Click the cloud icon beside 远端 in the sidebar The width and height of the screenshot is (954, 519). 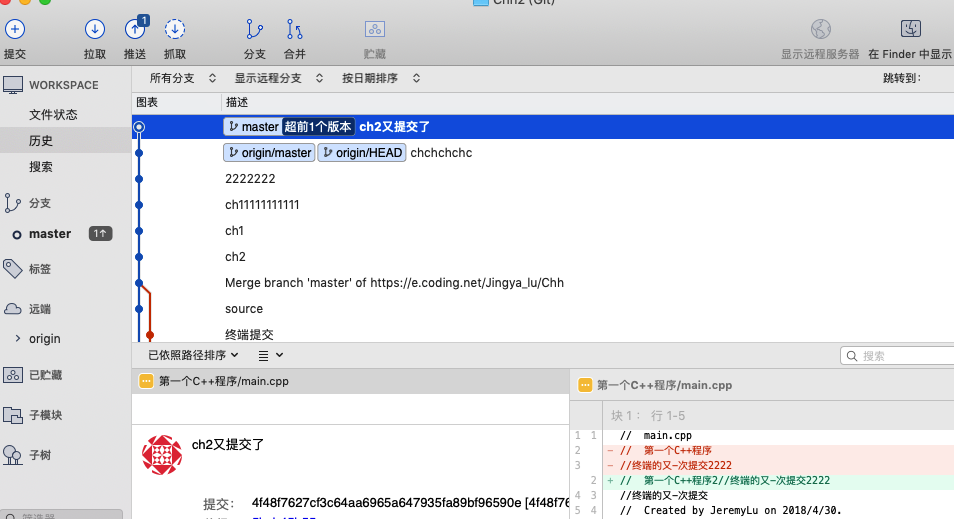(13, 309)
